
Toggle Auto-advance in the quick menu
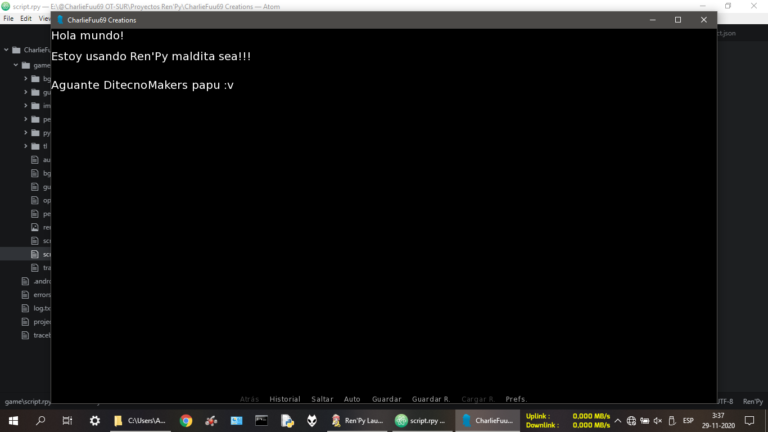pyautogui.click(x=352, y=399)
